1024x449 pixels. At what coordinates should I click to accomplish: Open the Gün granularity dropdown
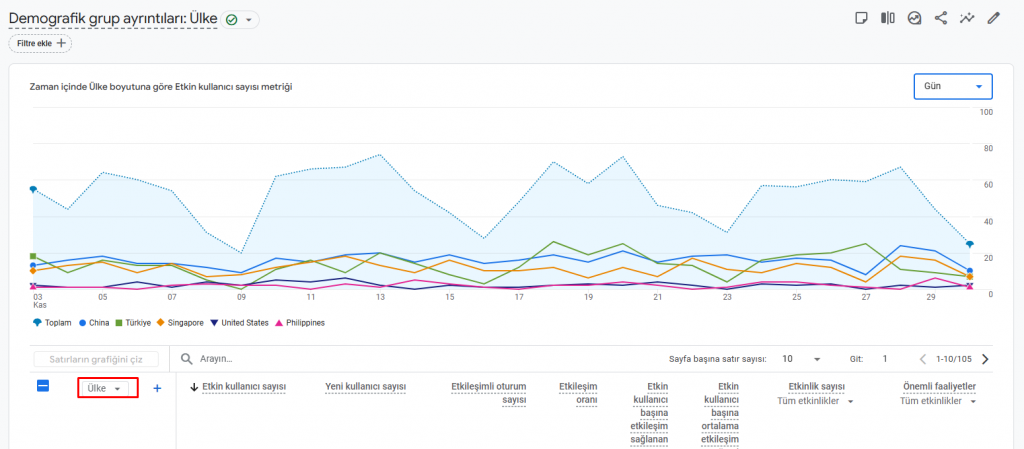click(953, 86)
